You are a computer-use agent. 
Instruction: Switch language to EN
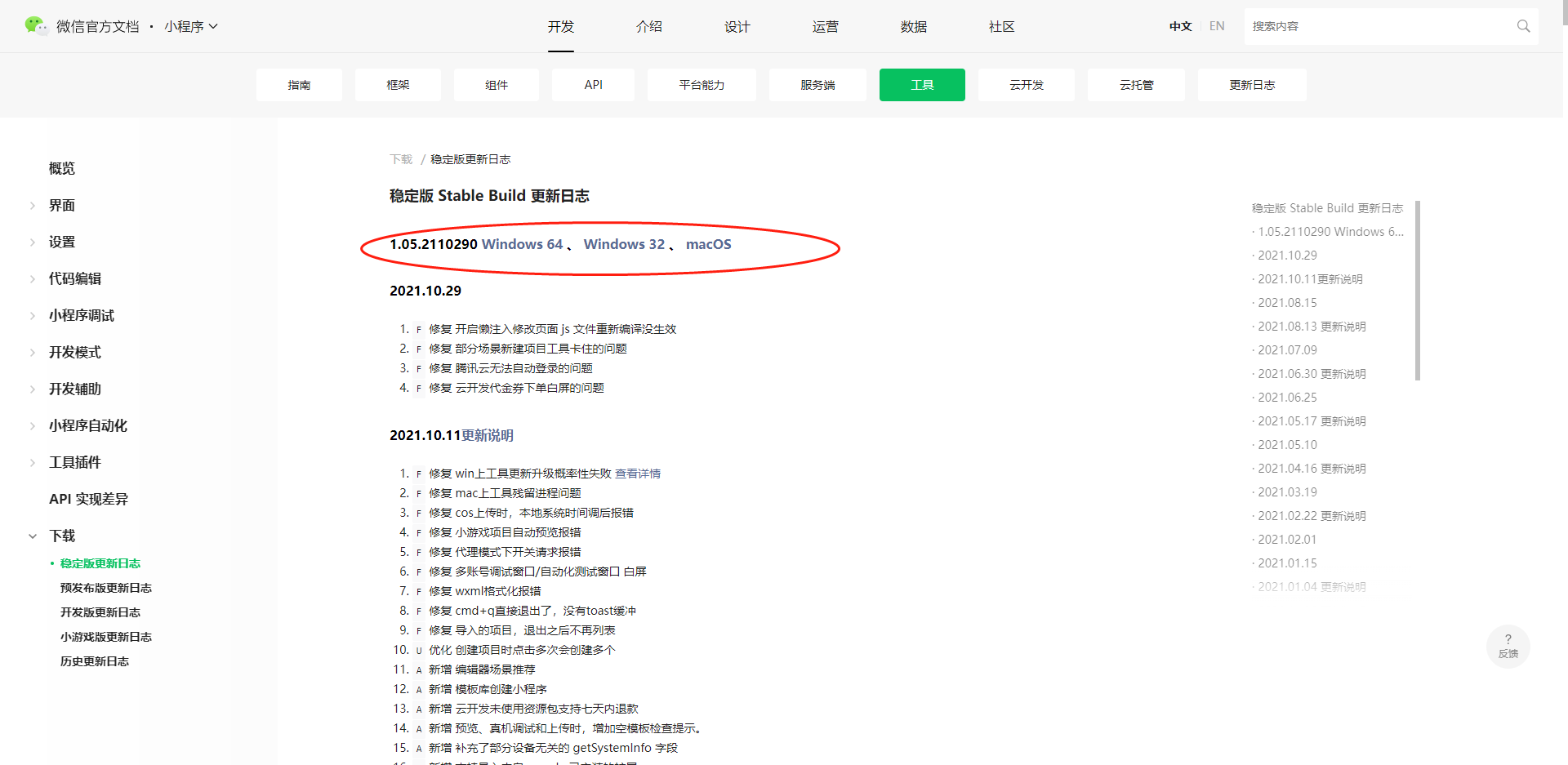point(1217,26)
